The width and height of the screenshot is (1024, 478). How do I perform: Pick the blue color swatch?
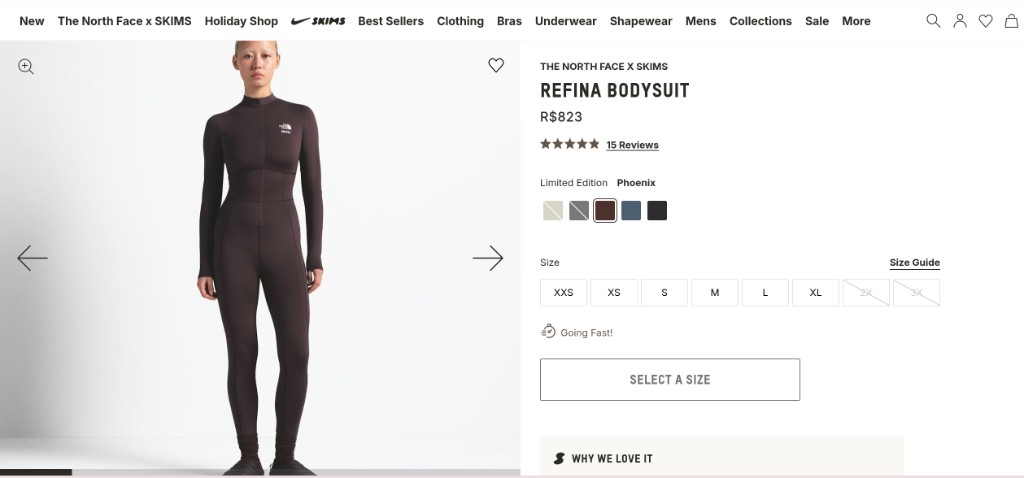click(631, 211)
